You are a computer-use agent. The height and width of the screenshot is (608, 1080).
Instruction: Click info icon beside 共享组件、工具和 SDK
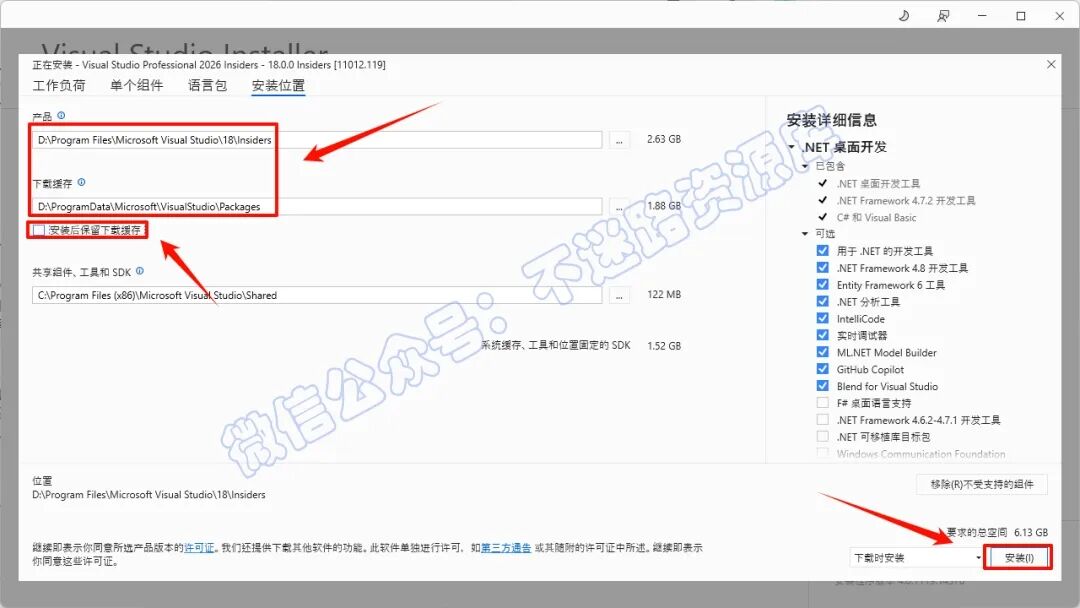[x=140, y=271]
